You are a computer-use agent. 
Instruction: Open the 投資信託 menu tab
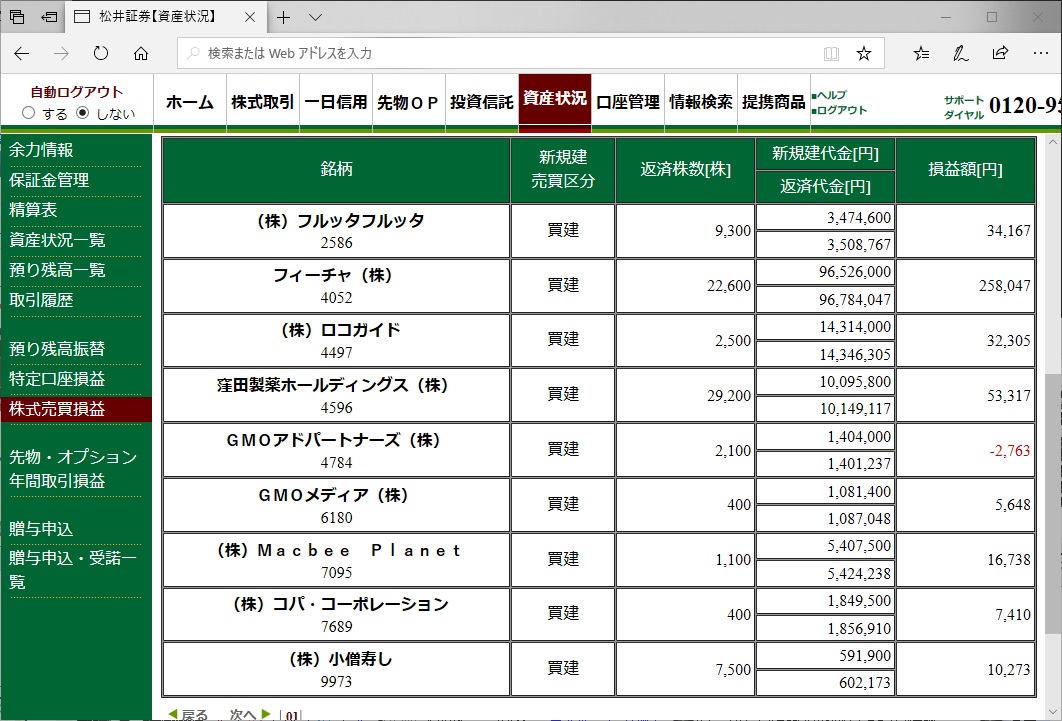[x=481, y=102]
